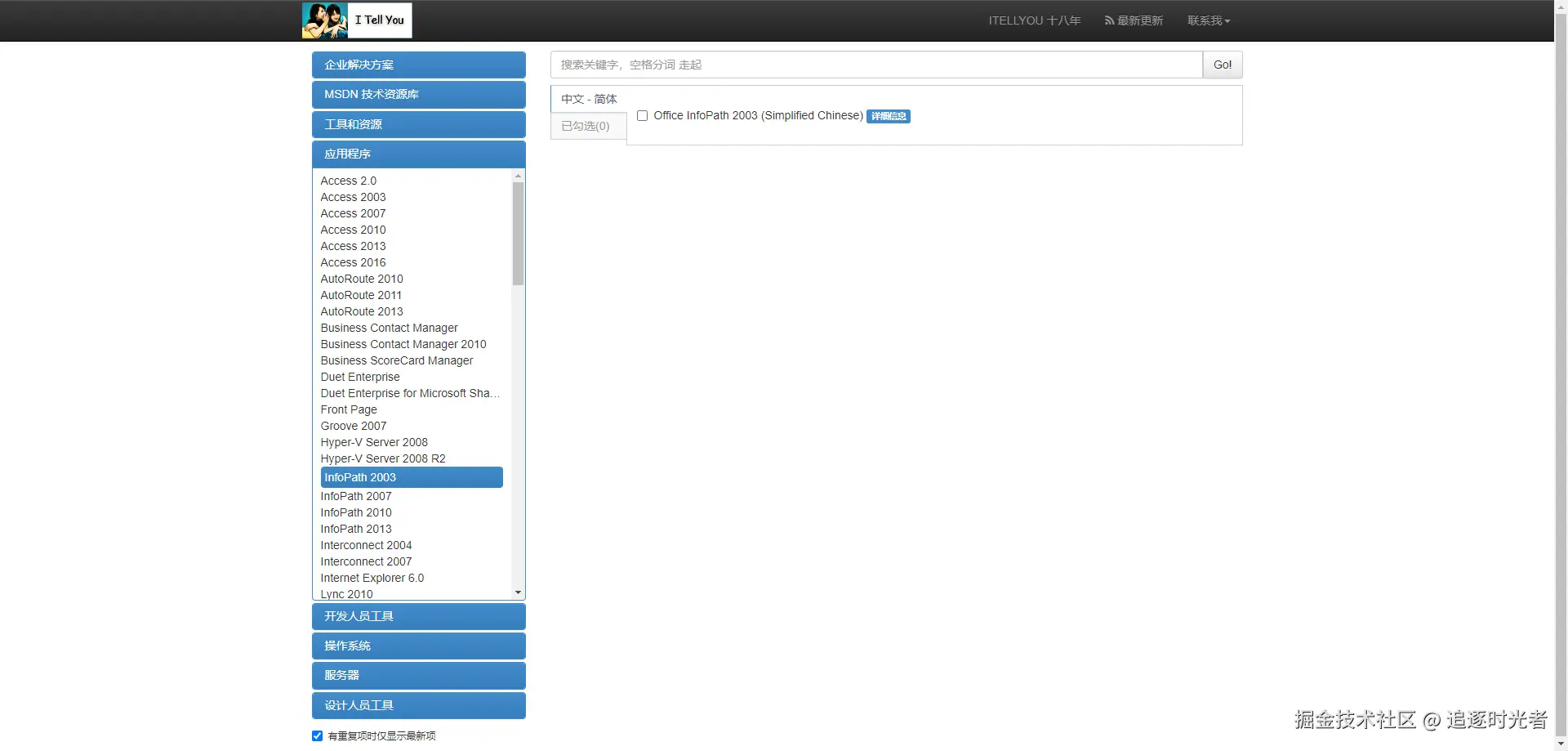
Task: Expand the 联系我 dropdown menu
Action: point(1209,20)
